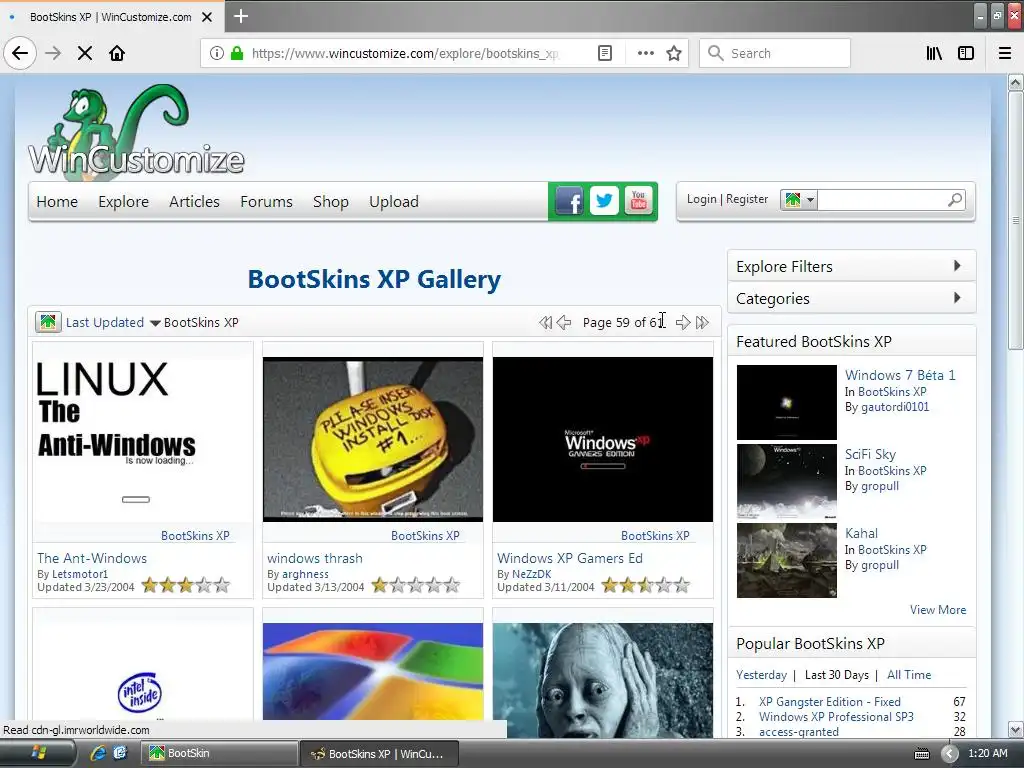Open Kahal featured skin link
The width and height of the screenshot is (1024, 768).
tap(861, 533)
